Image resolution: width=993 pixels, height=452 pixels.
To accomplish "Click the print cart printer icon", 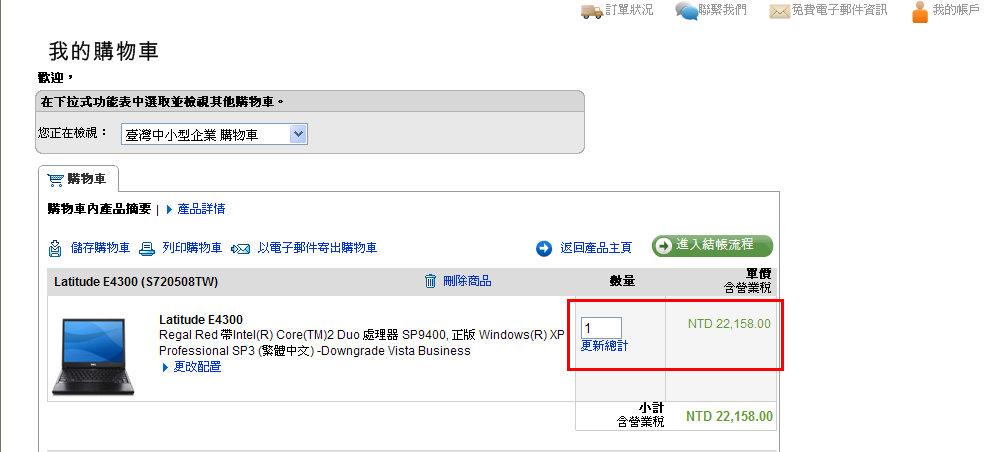I will (147, 248).
